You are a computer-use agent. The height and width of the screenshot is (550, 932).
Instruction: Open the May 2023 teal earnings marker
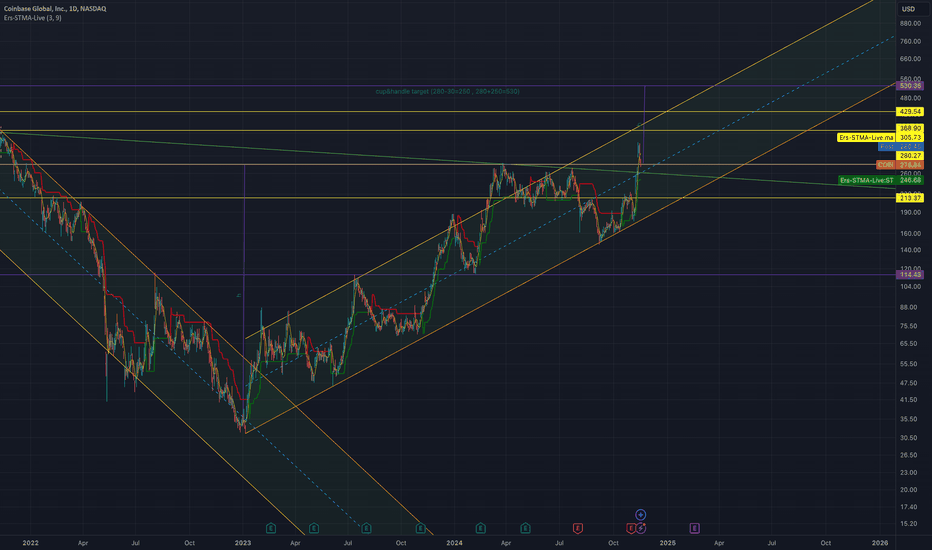tap(314, 528)
